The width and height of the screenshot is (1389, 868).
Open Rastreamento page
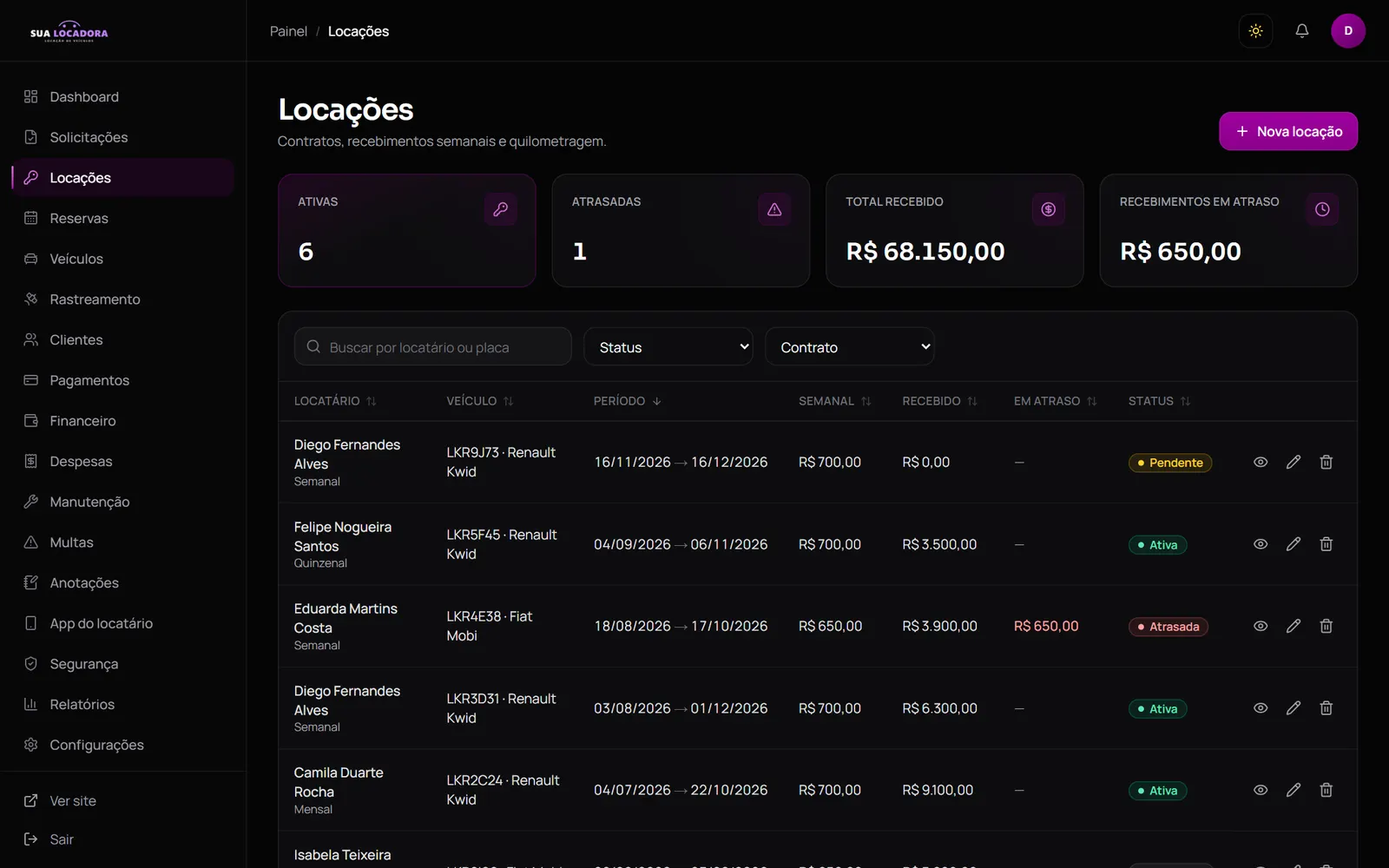pyautogui.click(x=123, y=299)
